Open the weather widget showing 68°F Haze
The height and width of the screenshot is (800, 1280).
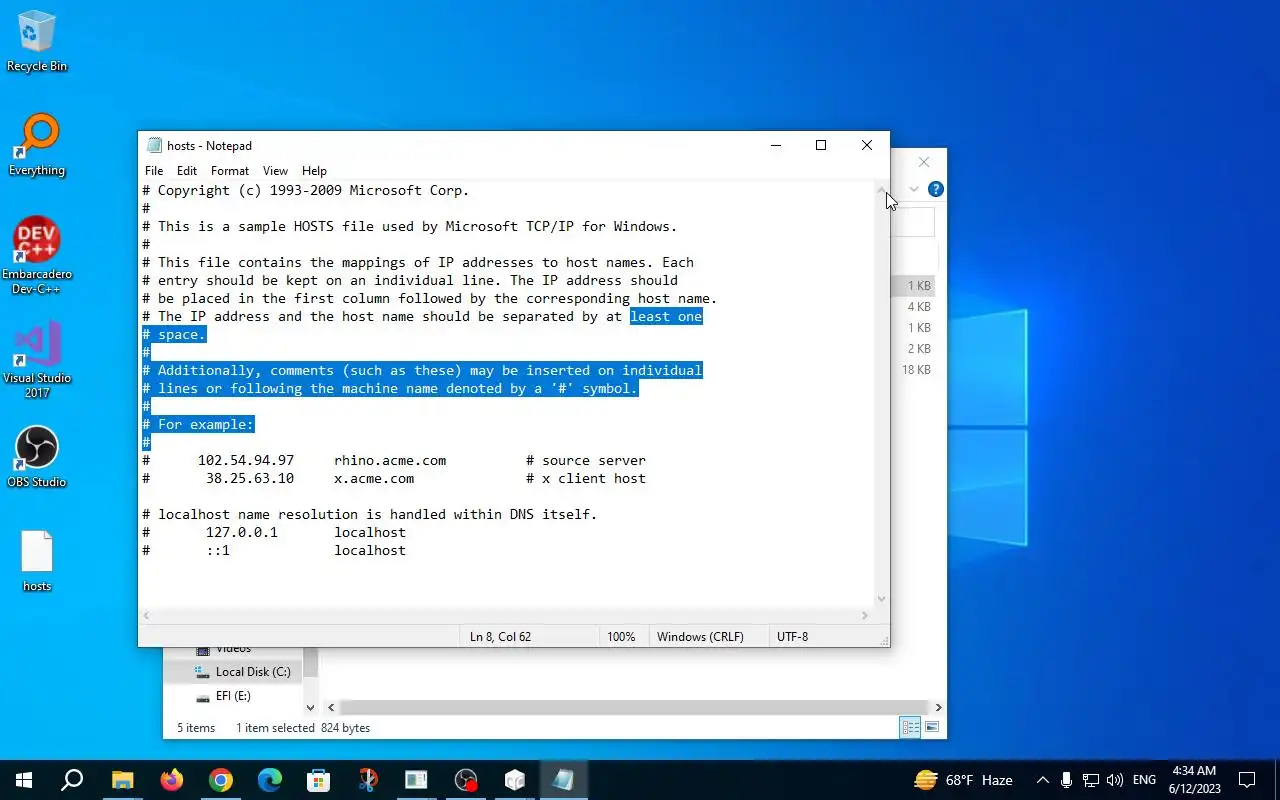click(963, 780)
